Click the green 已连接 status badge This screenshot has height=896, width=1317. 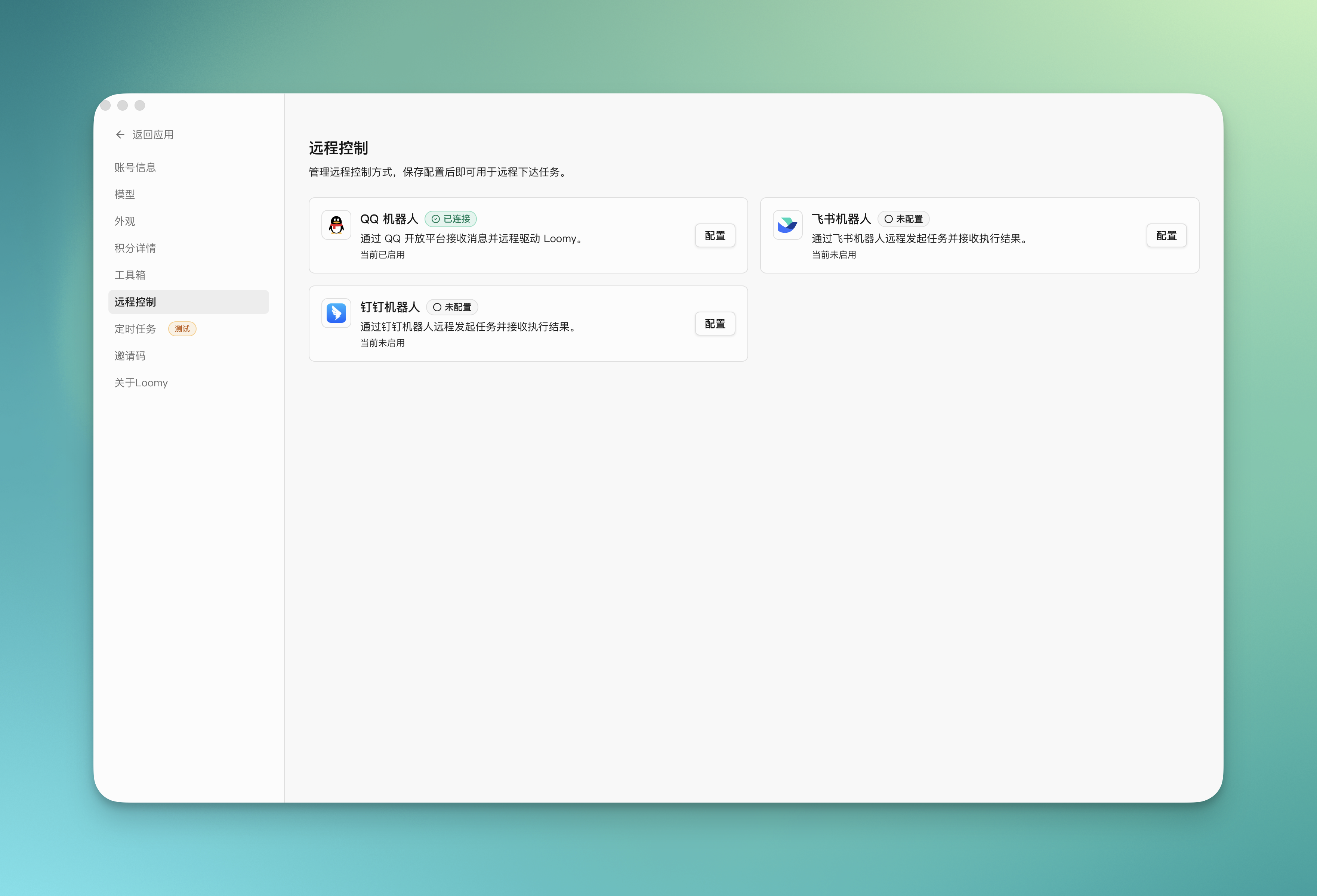point(450,219)
